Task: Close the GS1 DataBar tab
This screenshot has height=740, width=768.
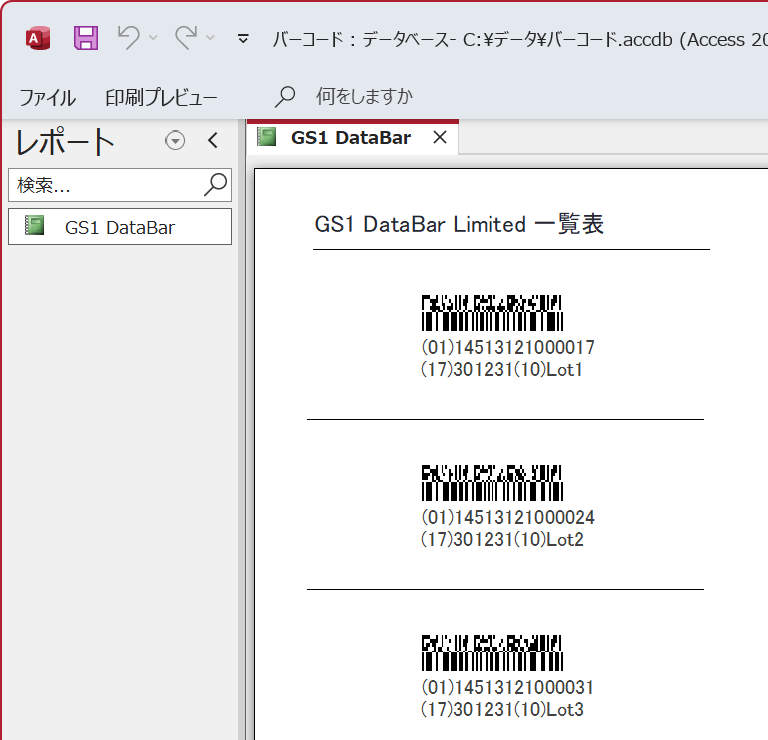Action: click(x=440, y=137)
